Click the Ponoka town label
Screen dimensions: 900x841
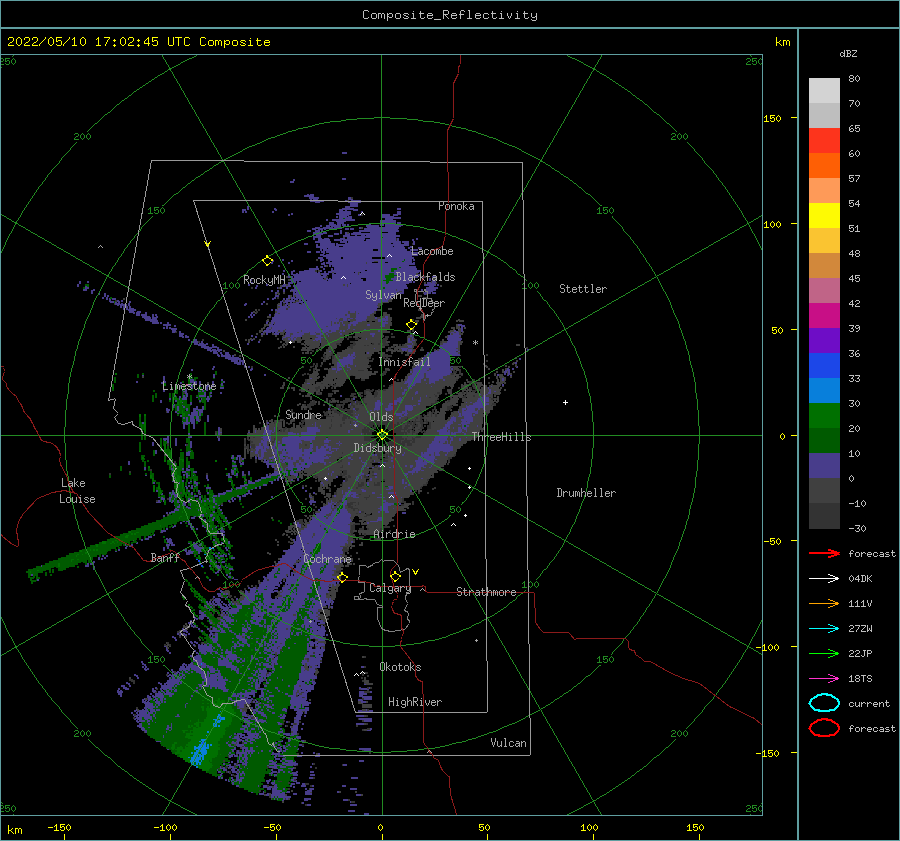(456, 206)
